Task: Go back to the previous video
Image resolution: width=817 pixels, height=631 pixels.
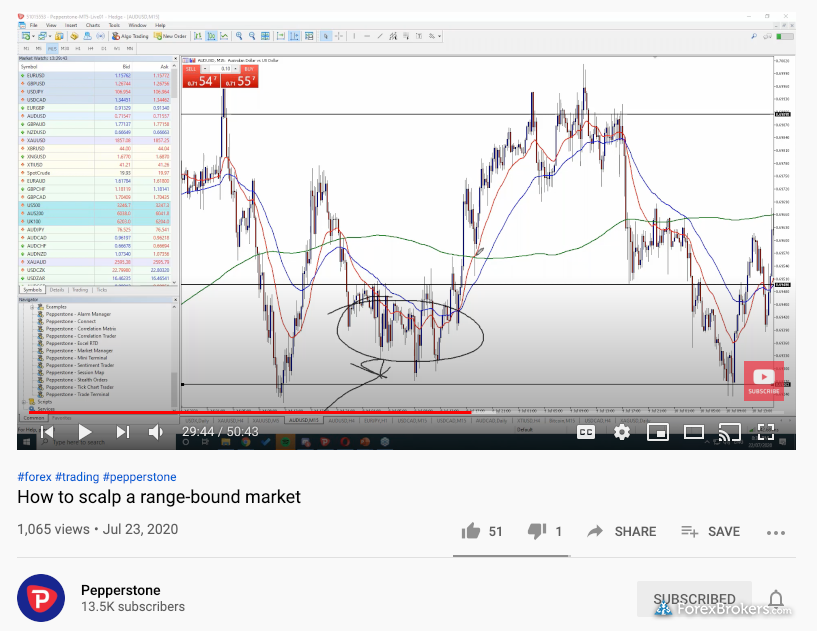Action: coord(47,432)
